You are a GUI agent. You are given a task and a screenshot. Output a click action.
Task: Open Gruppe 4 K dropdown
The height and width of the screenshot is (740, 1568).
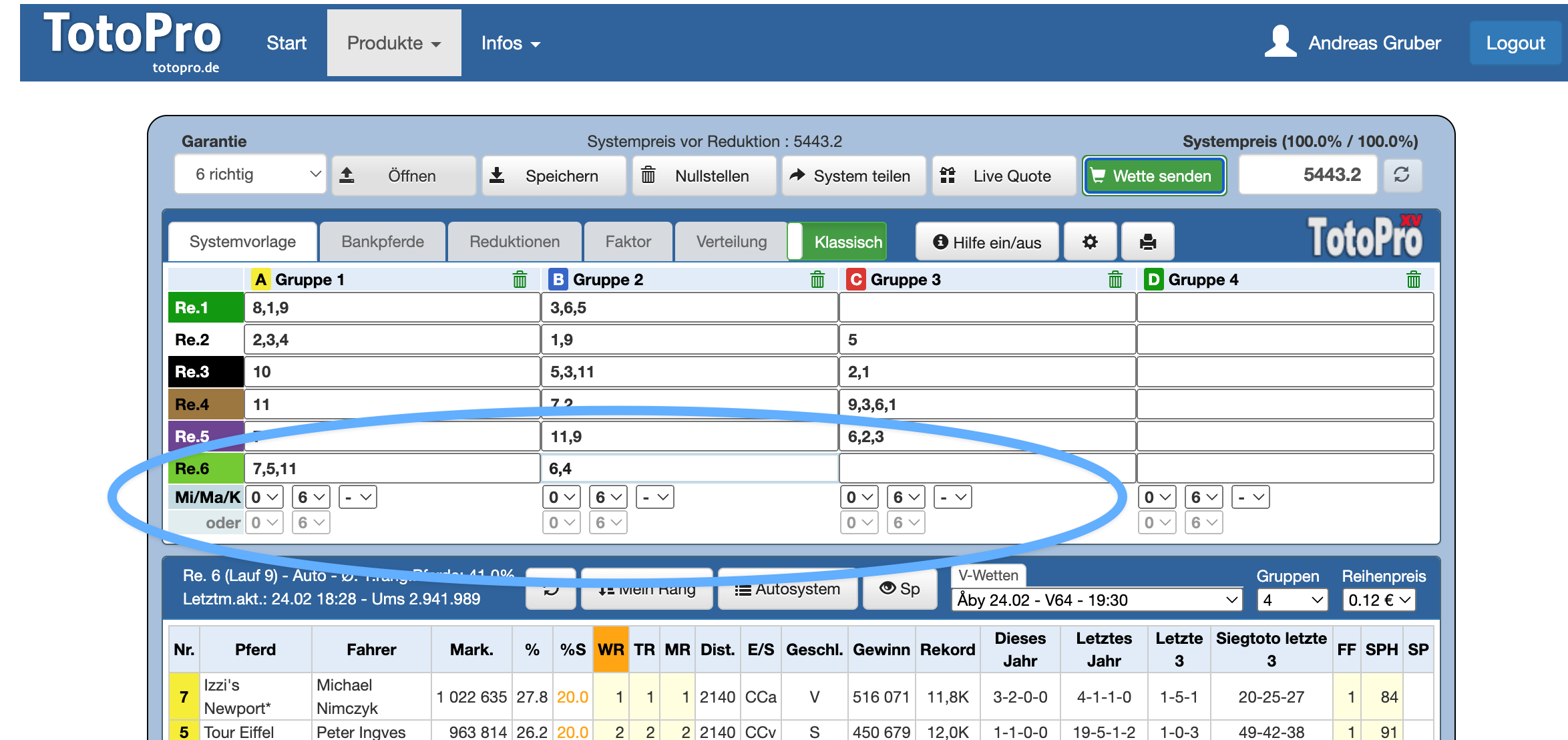(x=1251, y=498)
